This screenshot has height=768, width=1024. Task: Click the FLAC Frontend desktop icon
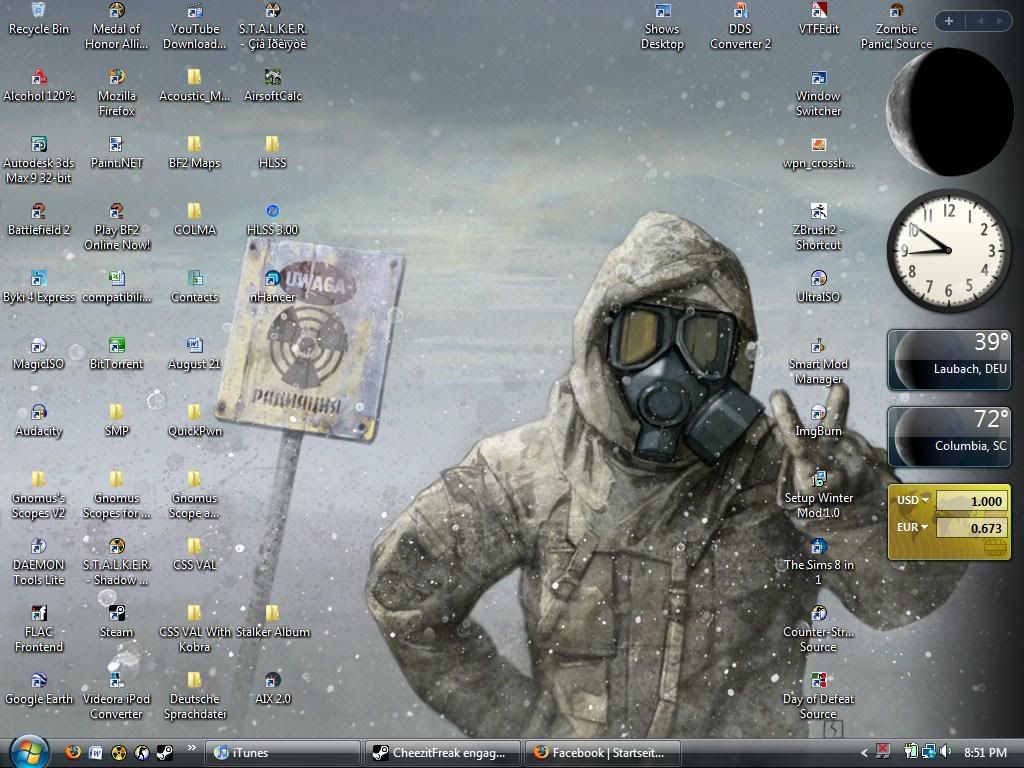pos(39,629)
